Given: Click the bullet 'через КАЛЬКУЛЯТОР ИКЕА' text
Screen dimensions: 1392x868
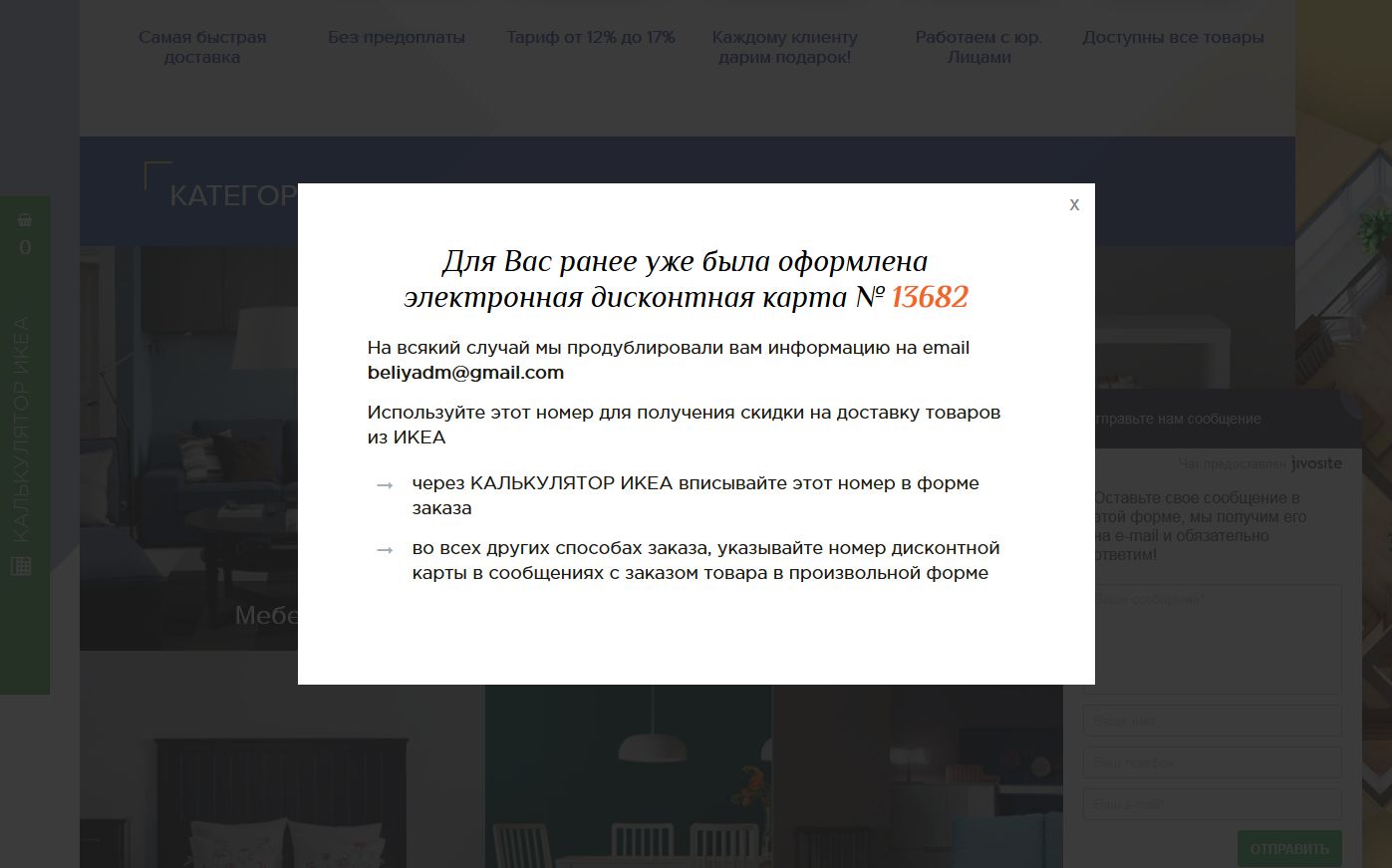Looking at the screenshot, I should point(696,495).
